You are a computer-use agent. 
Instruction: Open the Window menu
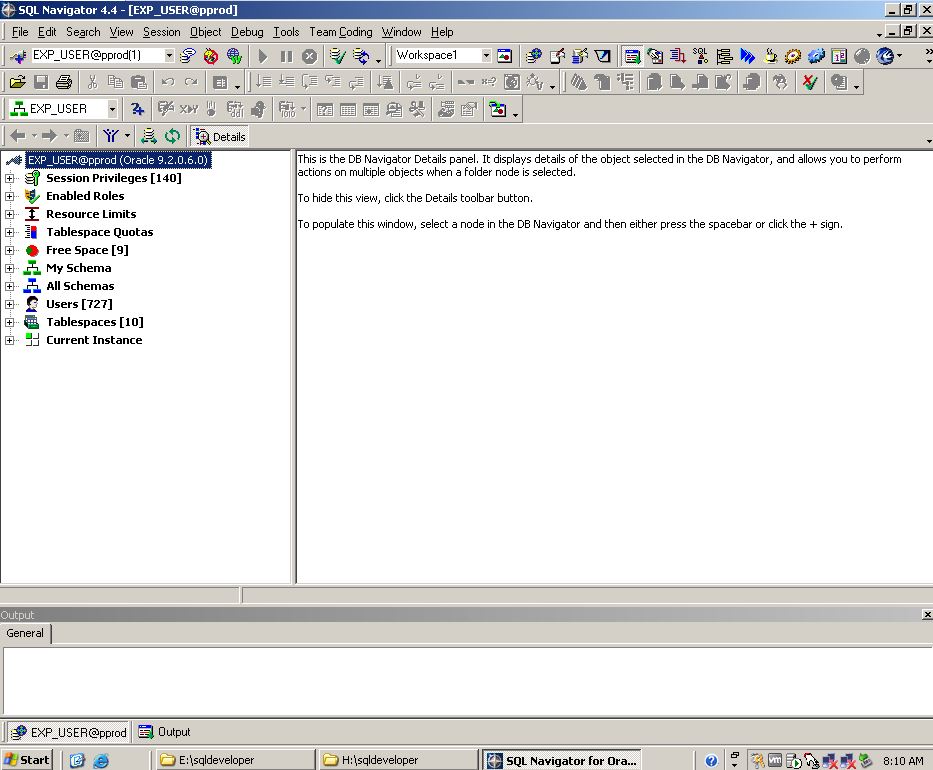point(402,32)
